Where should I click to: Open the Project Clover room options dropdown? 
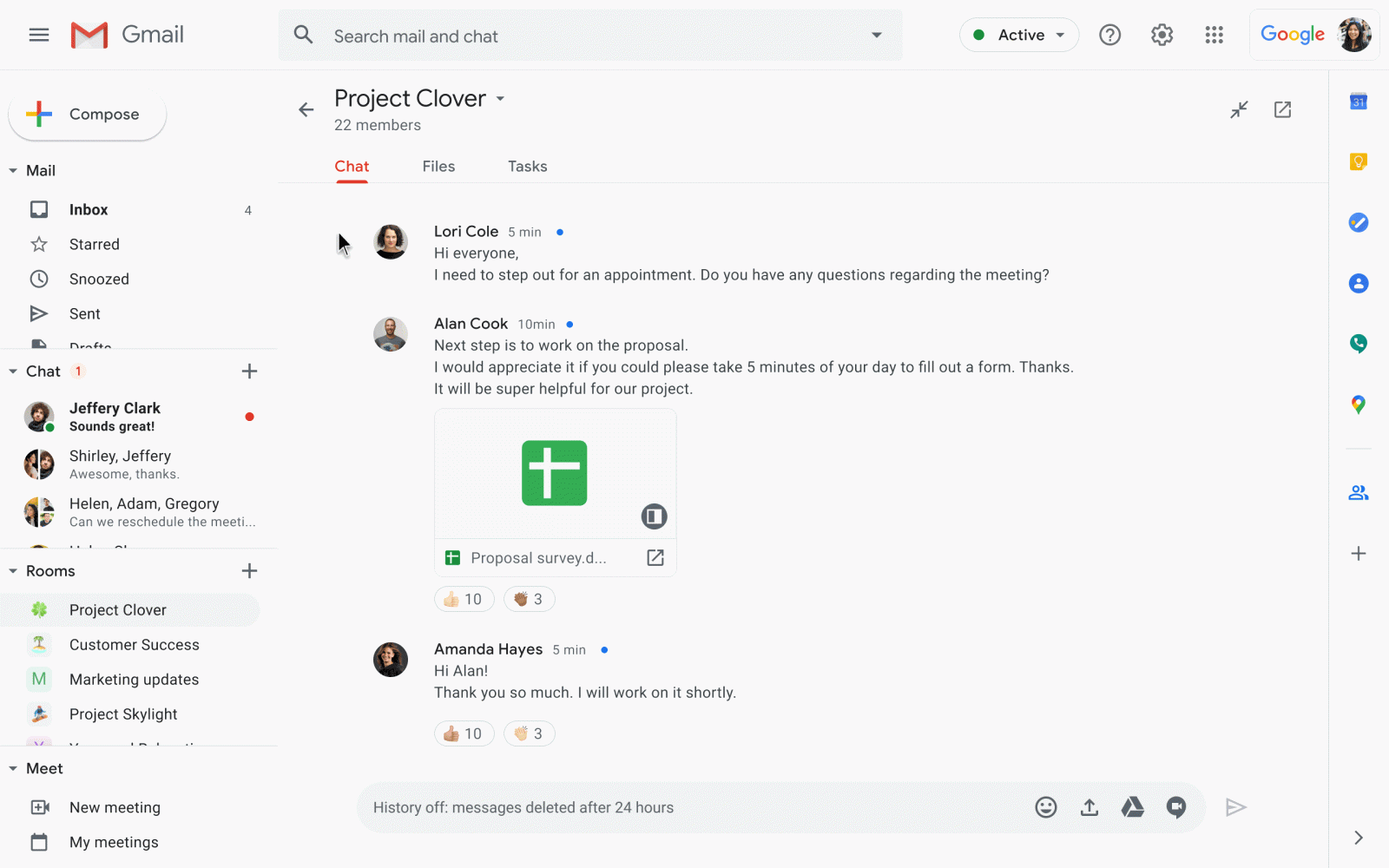pyautogui.click(x=500, y=99)
